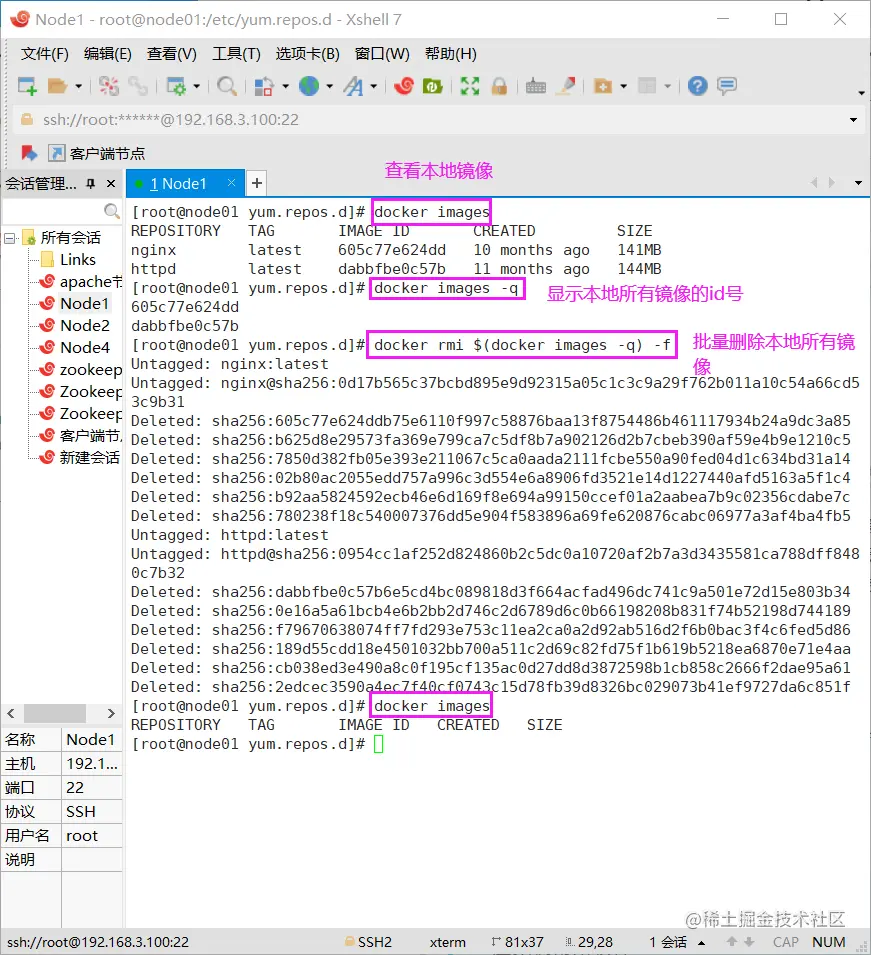Toggle full screen with the green arrows icon

(x=470, y=86)
